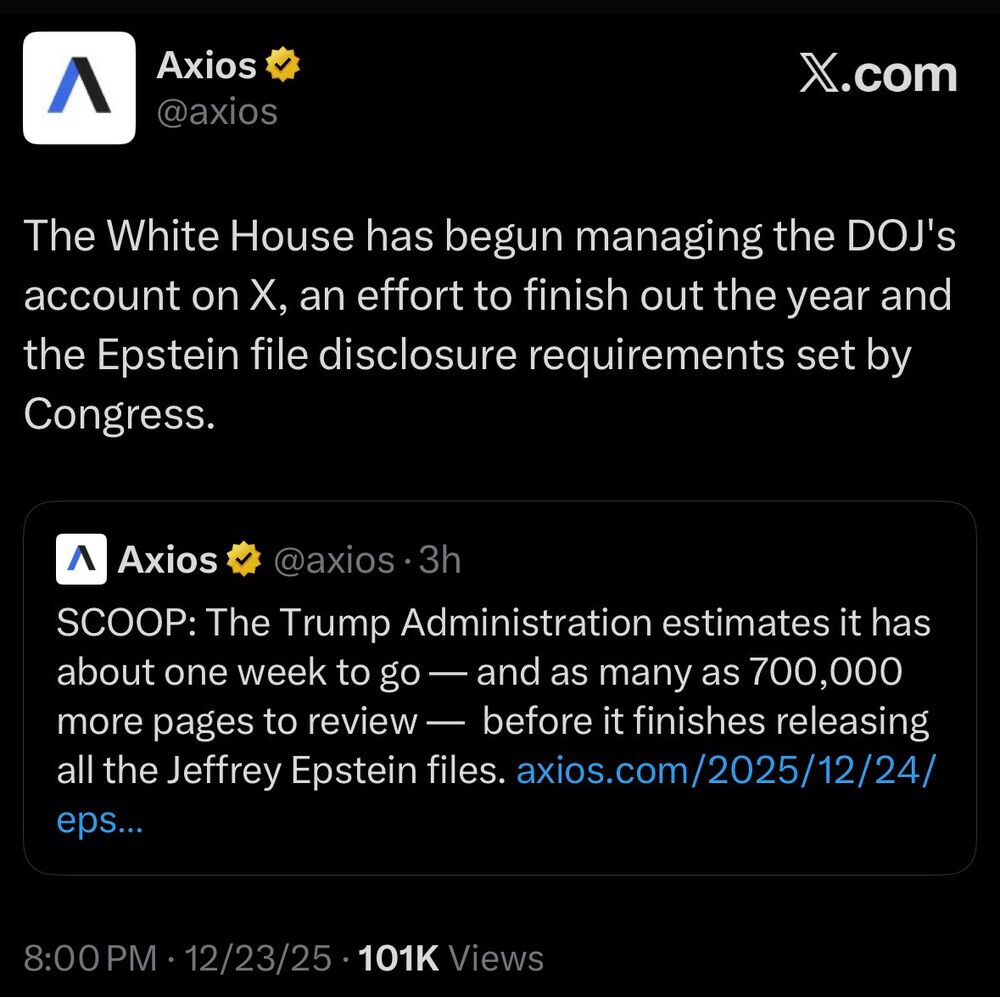This screenshot has height=997, width=1000.
Task: Click the Axios name in the quoted post
Action: click(167, 560)
